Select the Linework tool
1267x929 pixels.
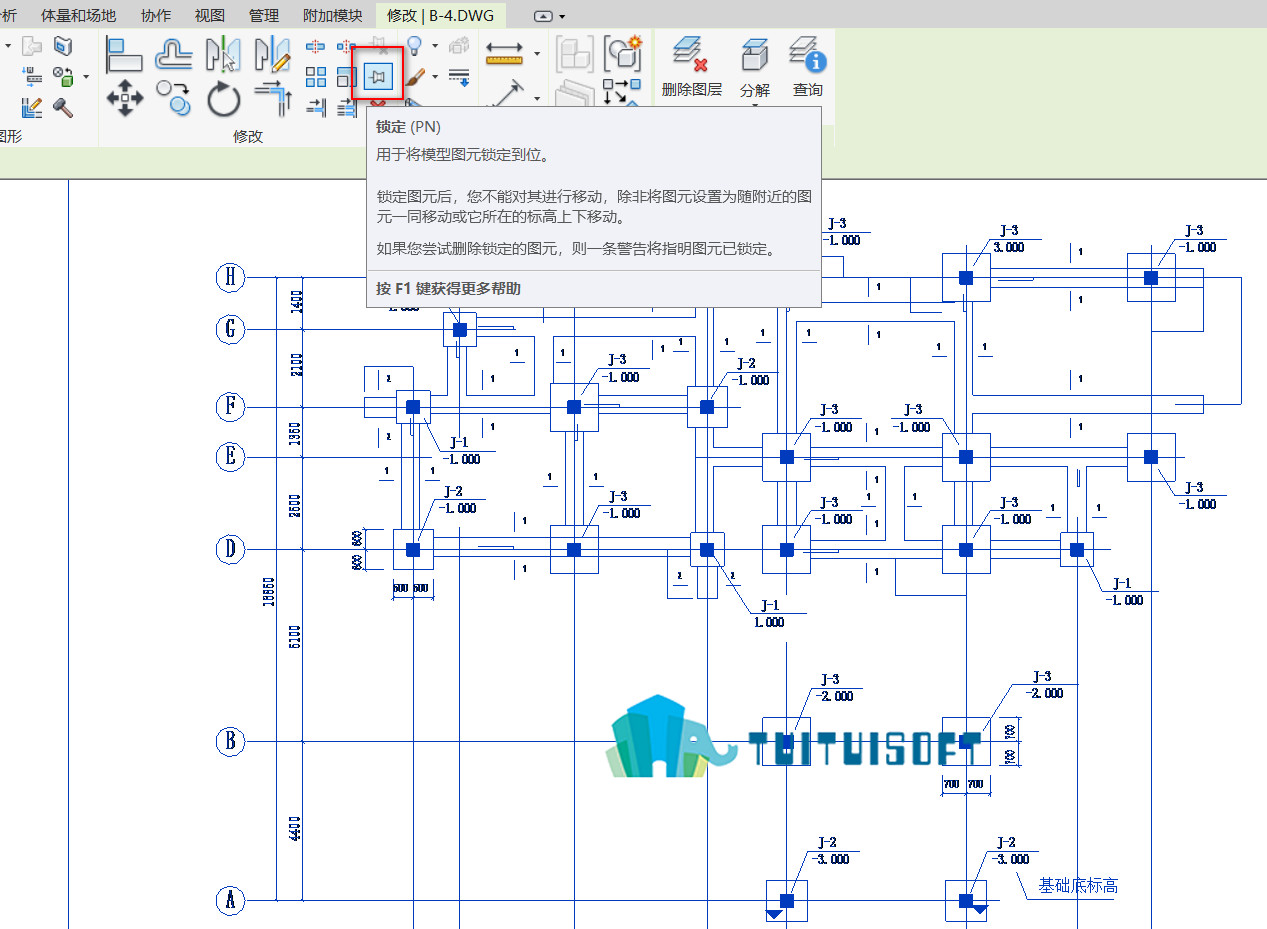(459, 77)
